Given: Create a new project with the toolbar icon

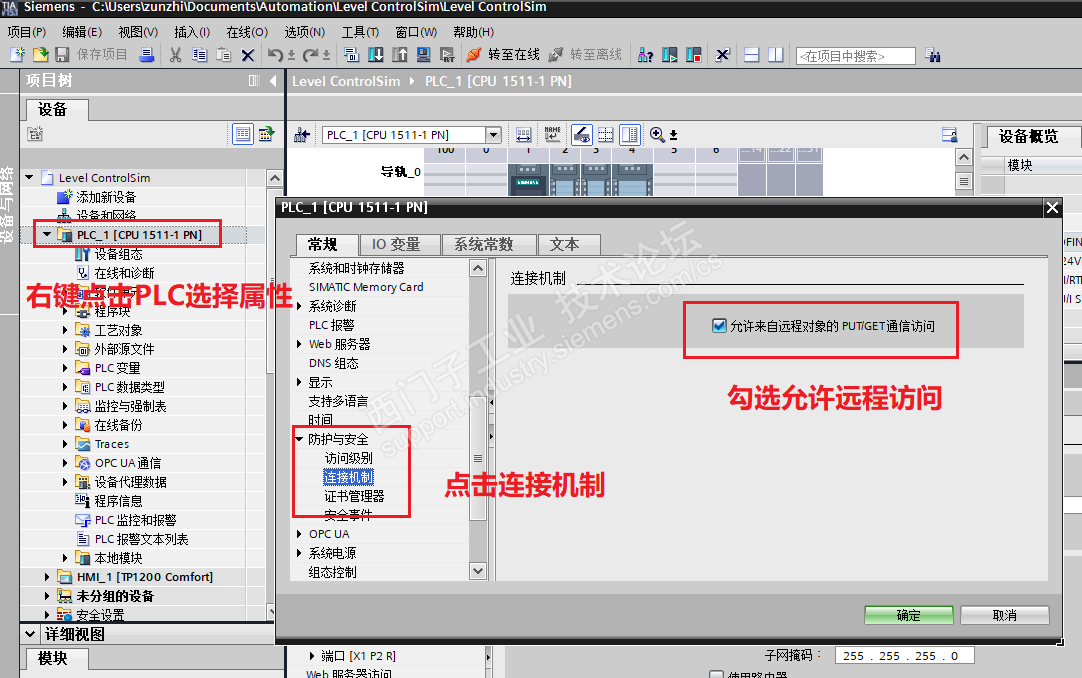Looking at the screenshot, I should [18, 54].
